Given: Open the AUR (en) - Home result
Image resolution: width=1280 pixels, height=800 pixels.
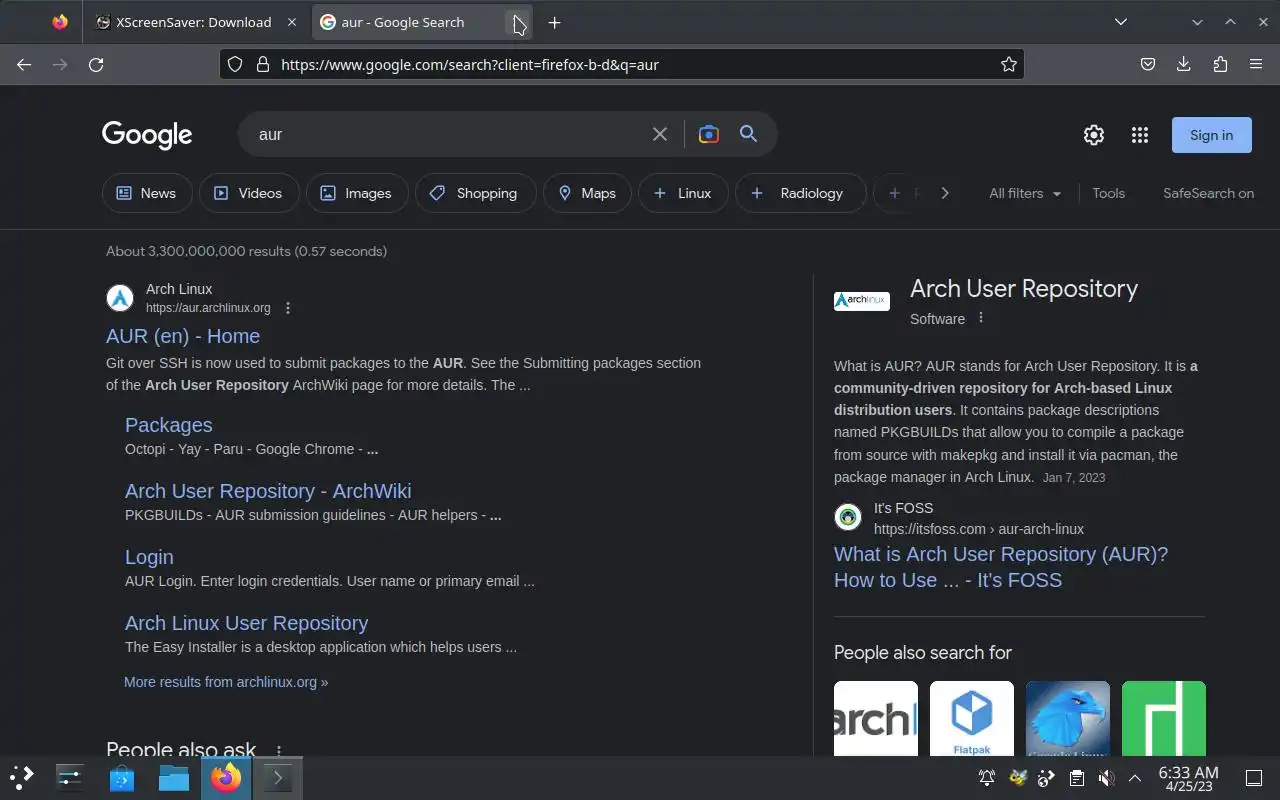Looking at the screenshot, I should 183,336.
